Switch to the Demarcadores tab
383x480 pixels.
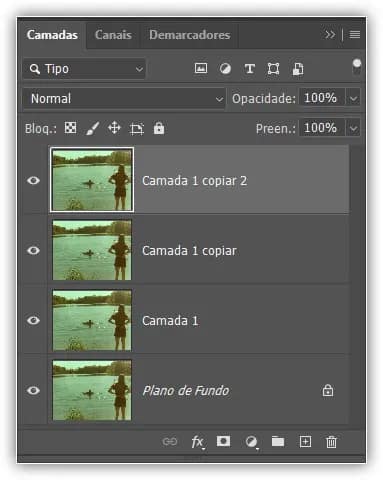(190, 35)
